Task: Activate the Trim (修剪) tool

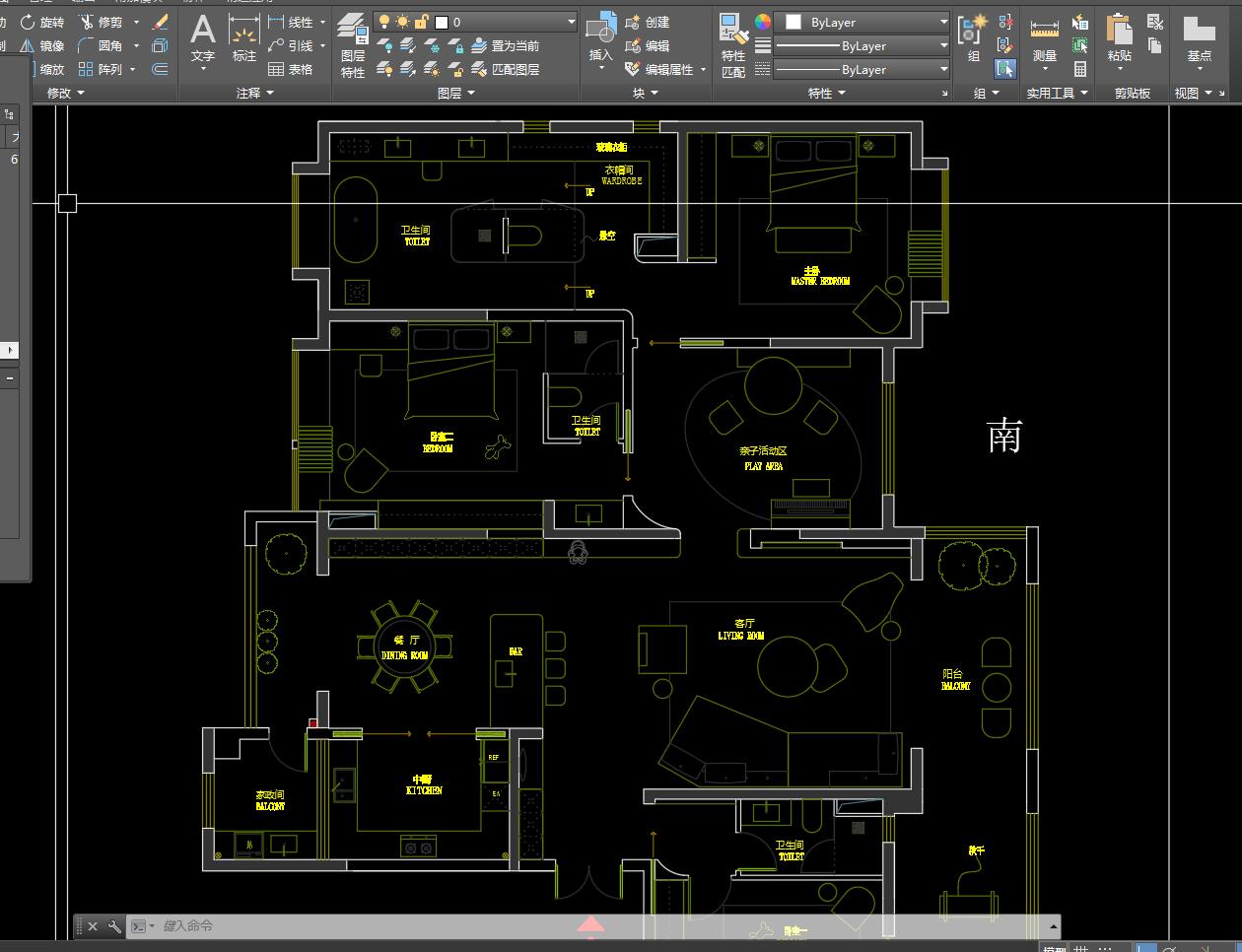Action: (101, 22)
